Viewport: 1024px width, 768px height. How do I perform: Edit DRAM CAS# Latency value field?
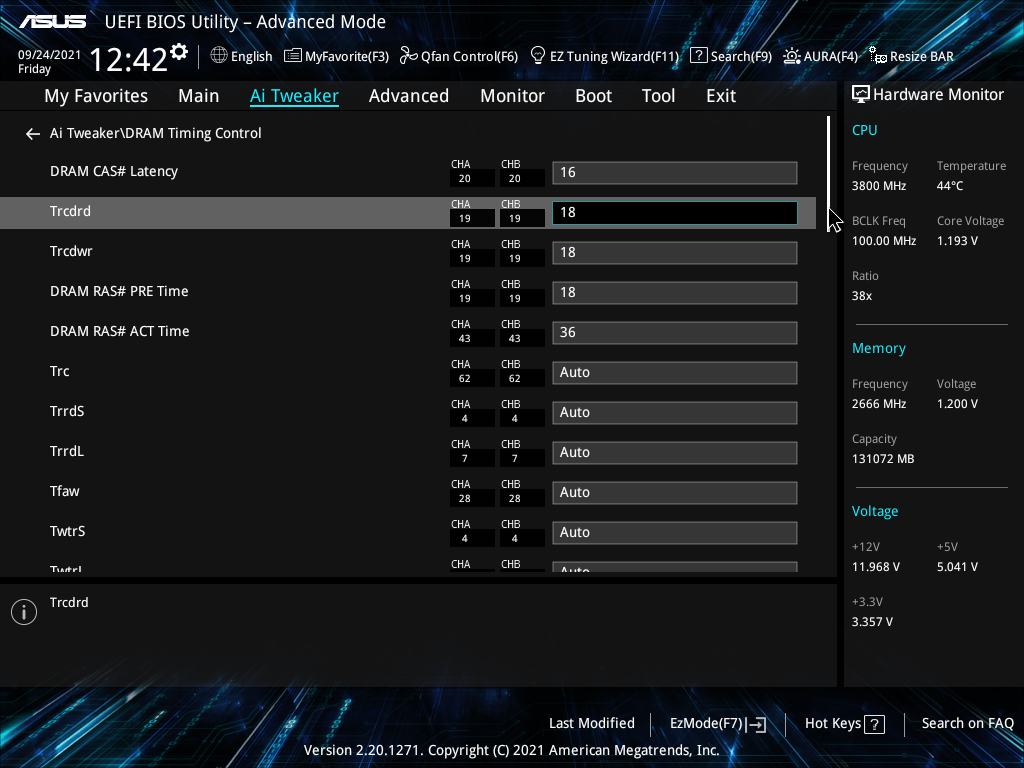pyautogui.click(x=675, y=172)
